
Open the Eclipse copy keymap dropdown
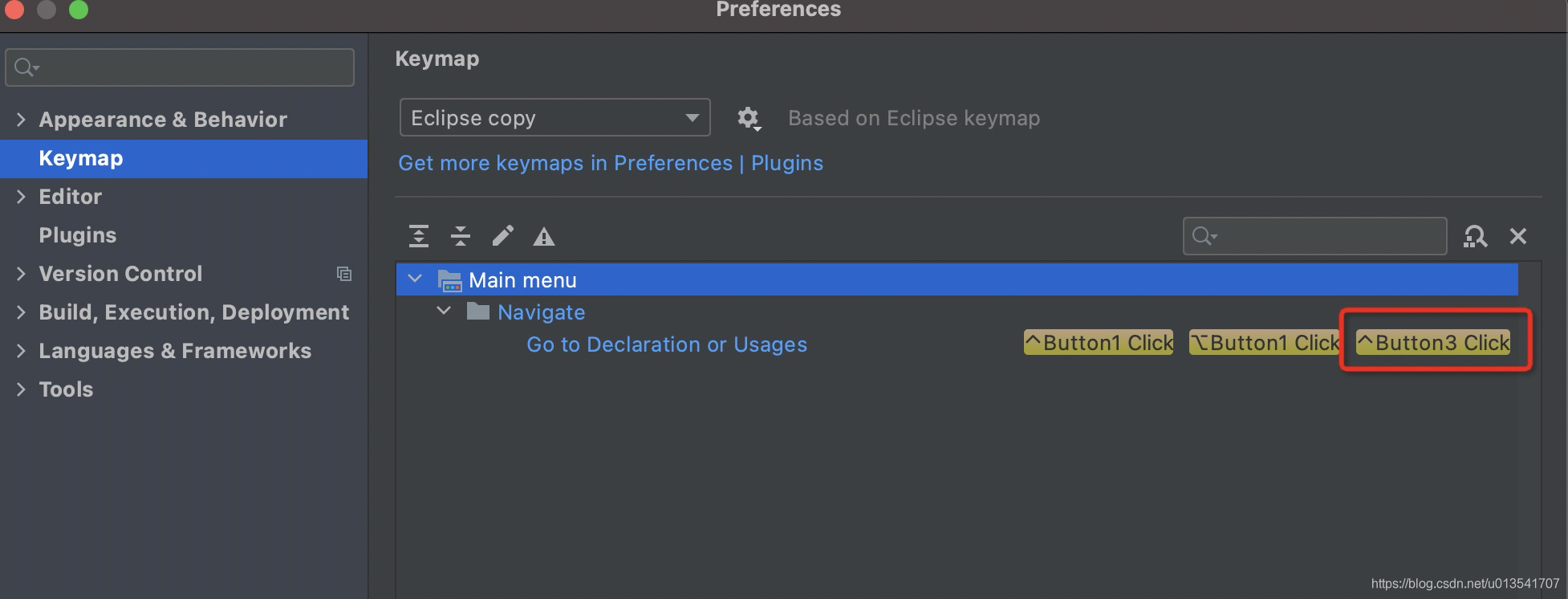(x=554, y=118)
